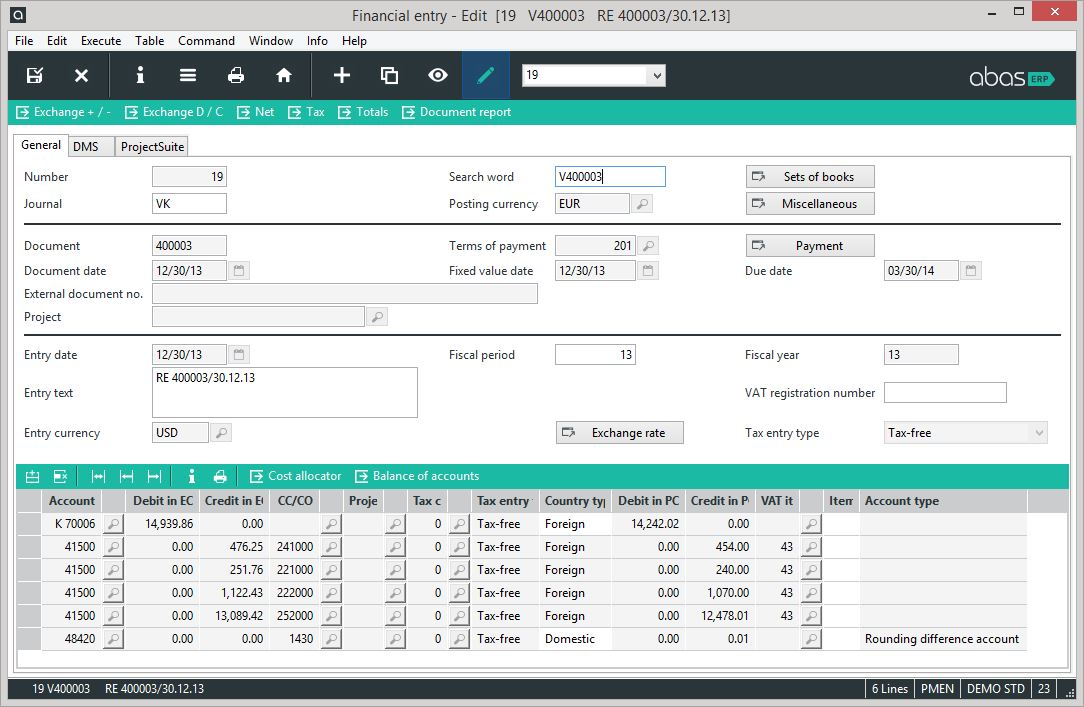Click the Duplicate entry icon
1084x707 pixels.
pyautogui.click(x=389, y=75)
